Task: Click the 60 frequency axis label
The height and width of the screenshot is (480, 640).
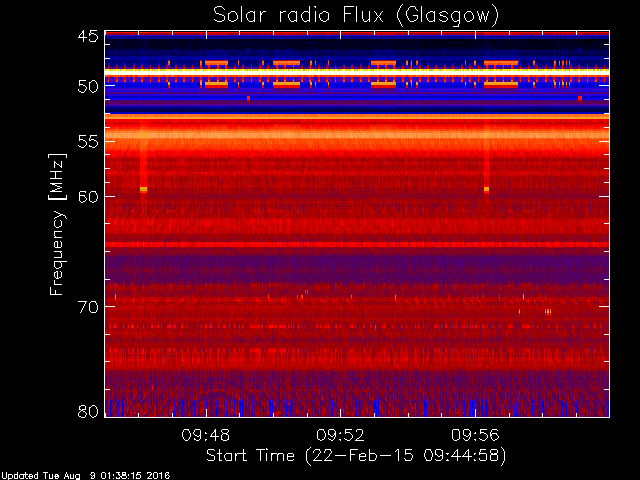Action: (x=88, y=197)
